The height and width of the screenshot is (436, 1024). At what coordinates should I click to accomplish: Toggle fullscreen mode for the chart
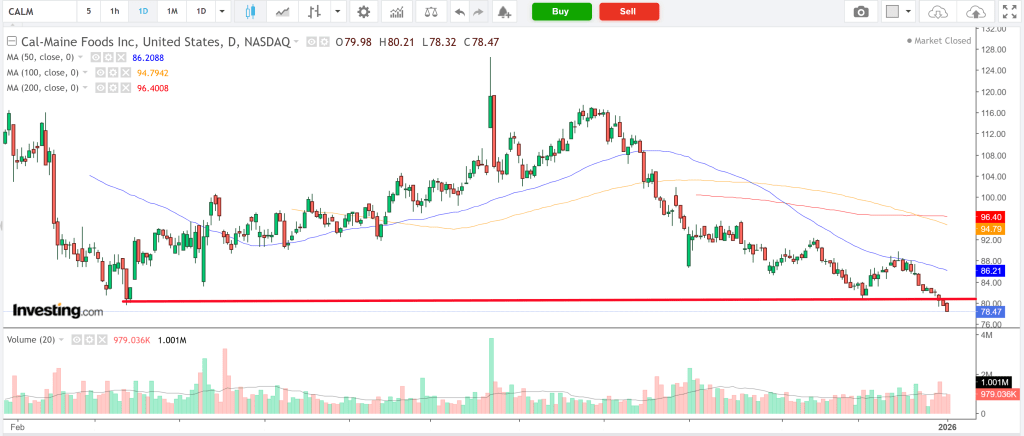tap(1007, 12)
